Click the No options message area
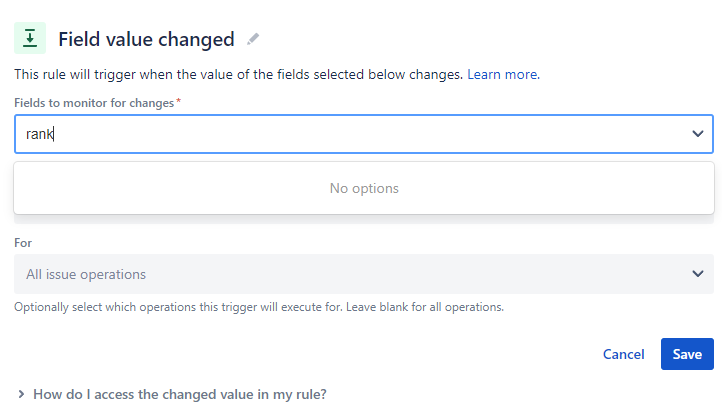 pos(364,188)
